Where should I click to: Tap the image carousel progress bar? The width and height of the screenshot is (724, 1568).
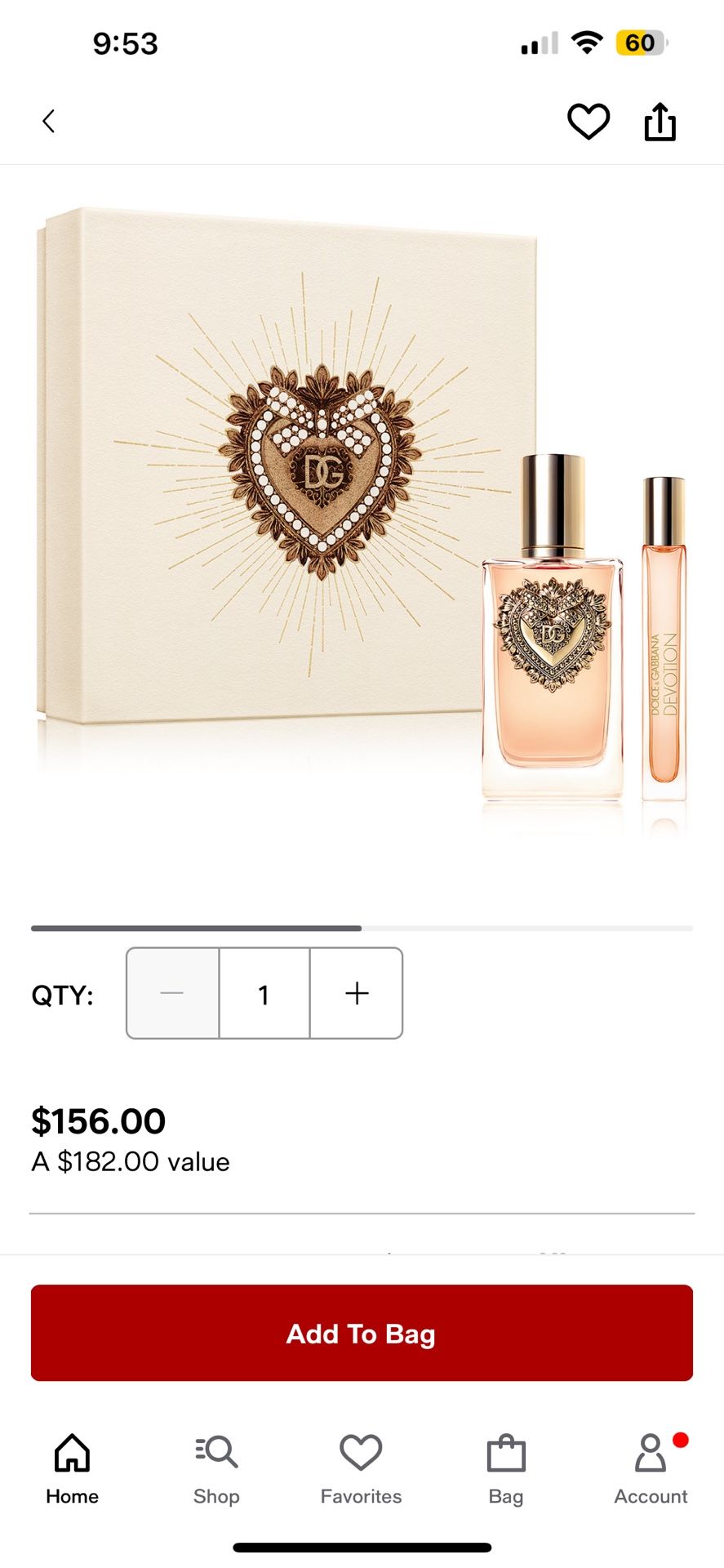click(362, 929)
